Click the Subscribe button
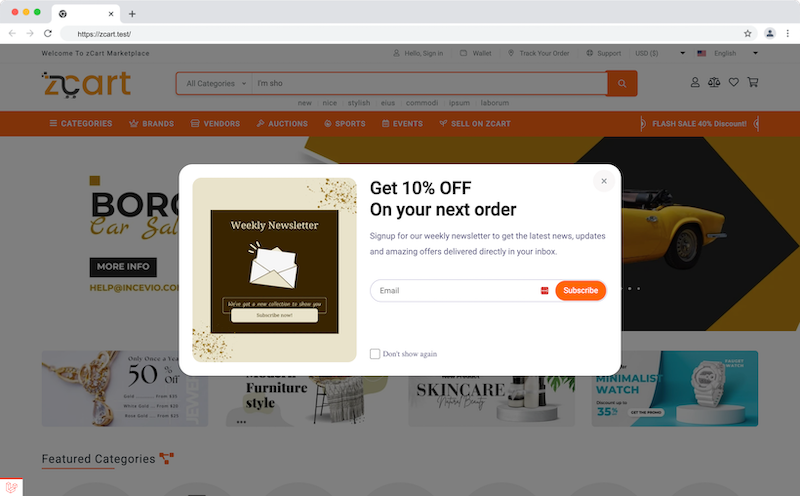 coord(581,290)
